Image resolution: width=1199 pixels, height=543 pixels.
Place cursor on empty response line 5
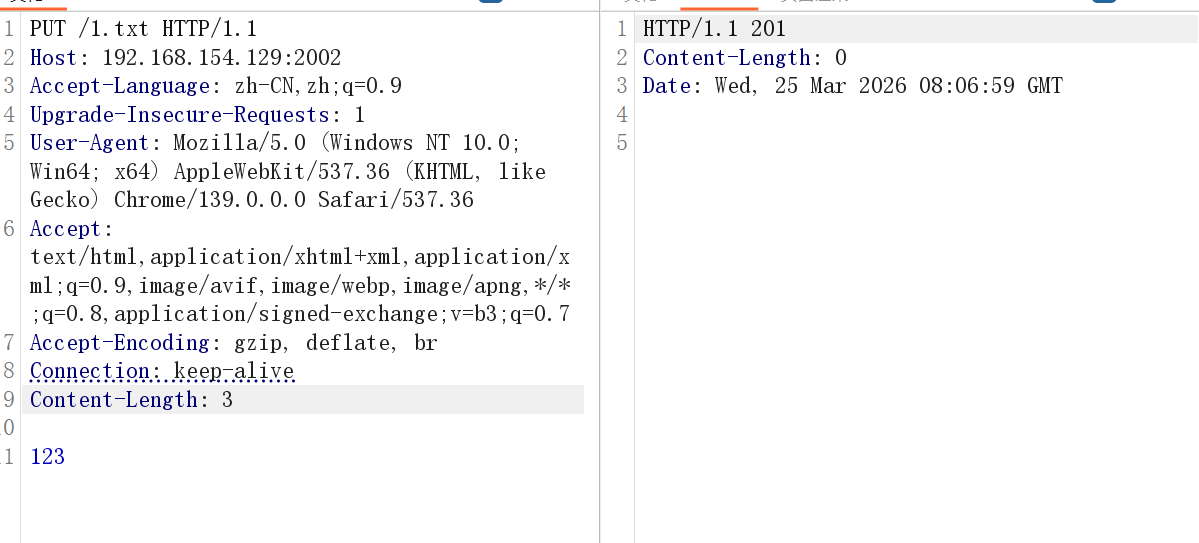coord(916,143)
